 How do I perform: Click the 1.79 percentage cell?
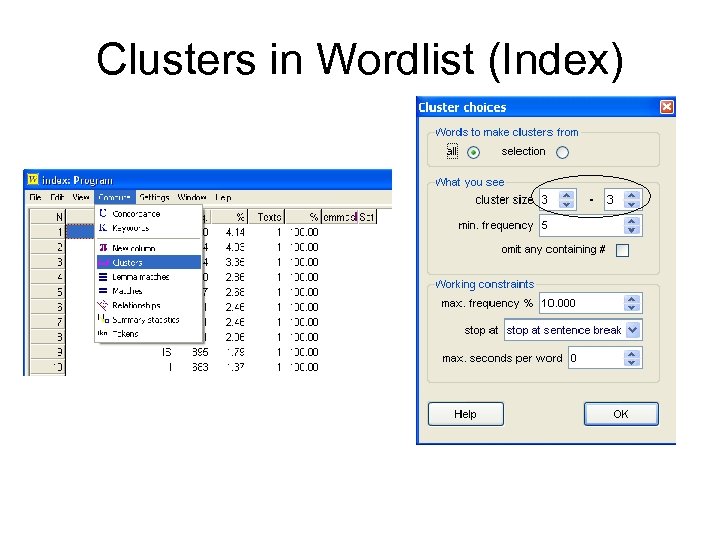(235, 352)
